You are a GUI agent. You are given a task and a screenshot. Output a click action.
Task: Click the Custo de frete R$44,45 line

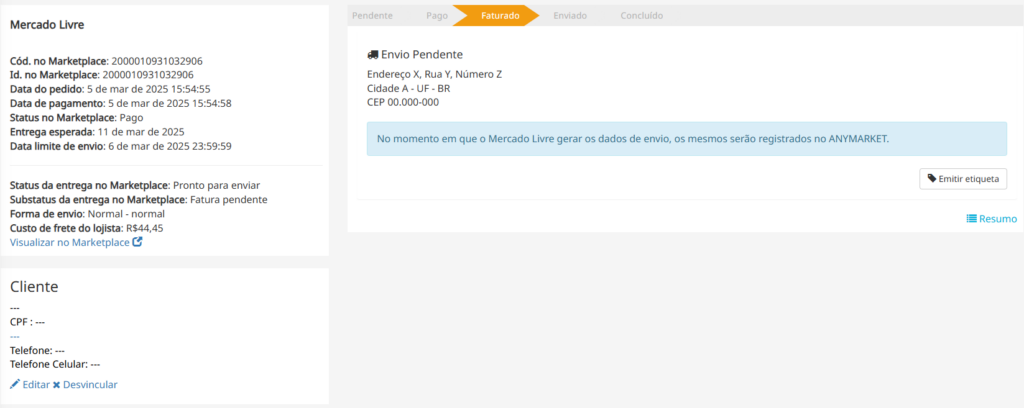pos(87,228)
